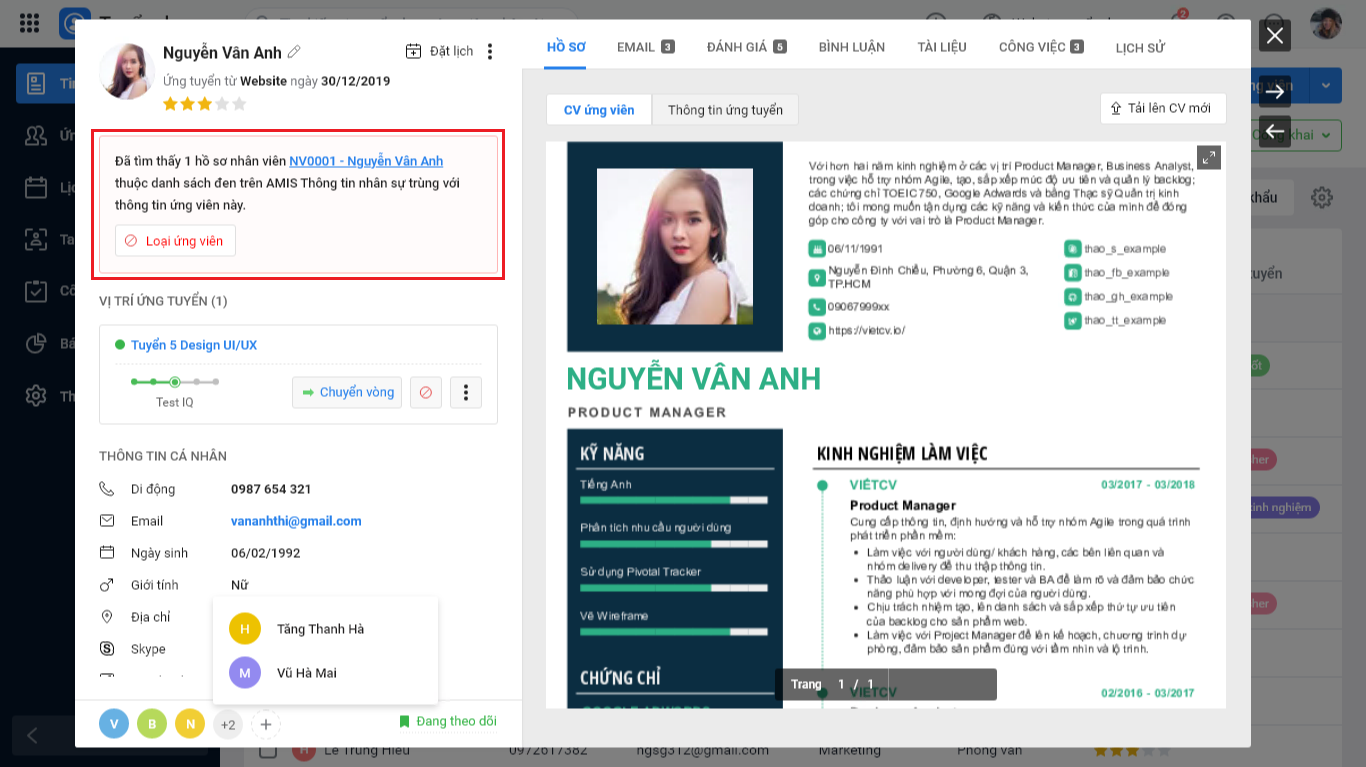
Task: Switch to the EMAIL tab
Action: [646, 47]
